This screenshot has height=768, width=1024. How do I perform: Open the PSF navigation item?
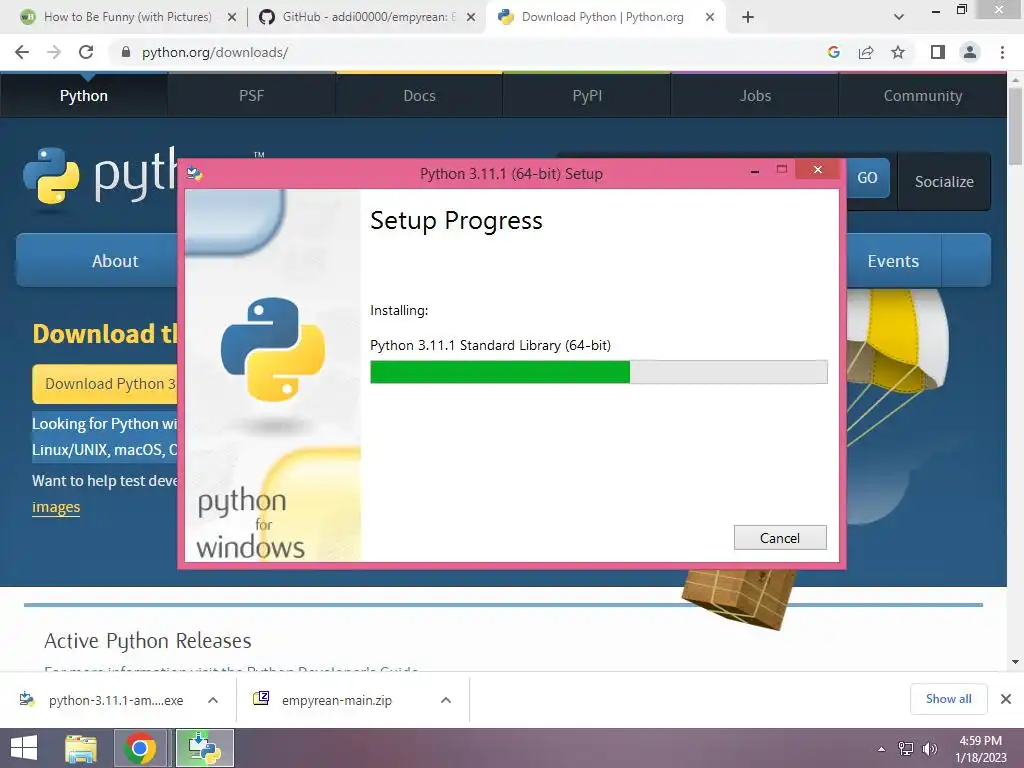pos(251,96)
